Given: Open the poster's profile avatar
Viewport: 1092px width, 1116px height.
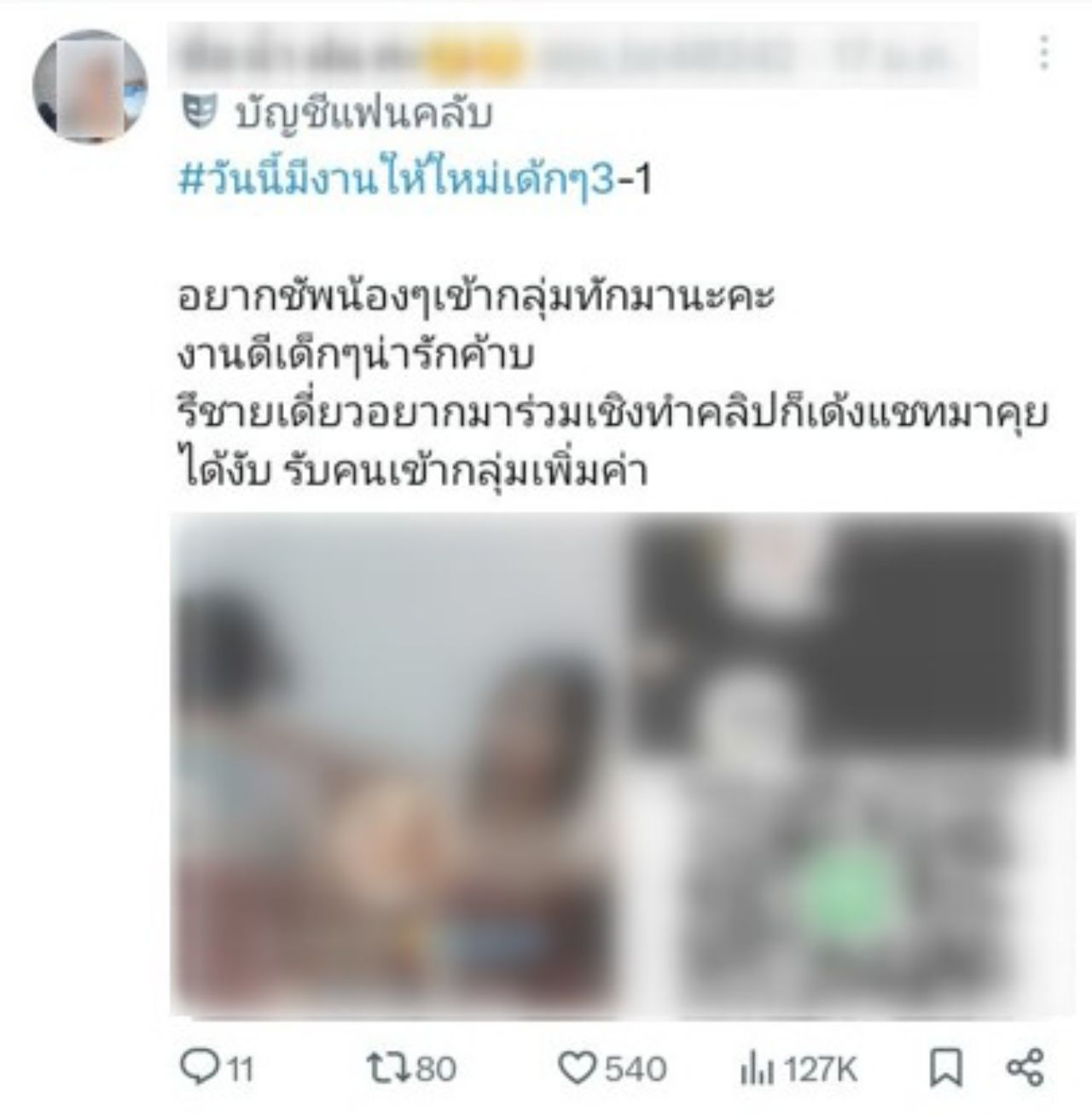Looking at the screenshot, I should click(x=90, y=86).
